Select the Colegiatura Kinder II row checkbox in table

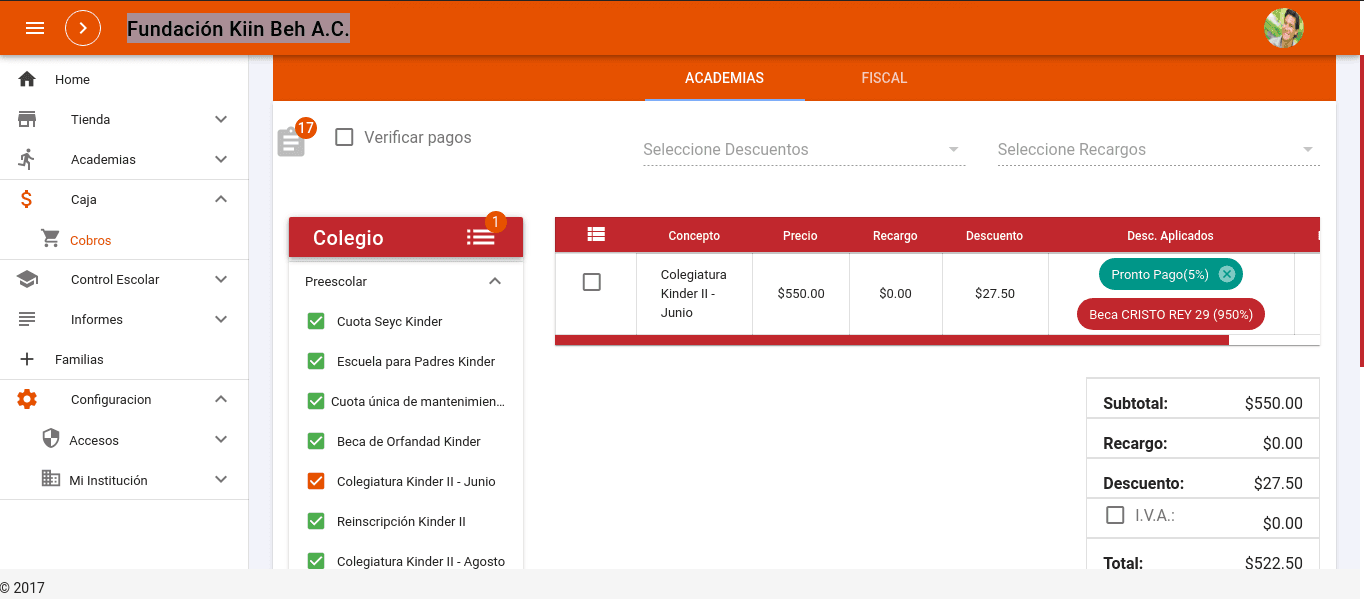pos(592,282)
